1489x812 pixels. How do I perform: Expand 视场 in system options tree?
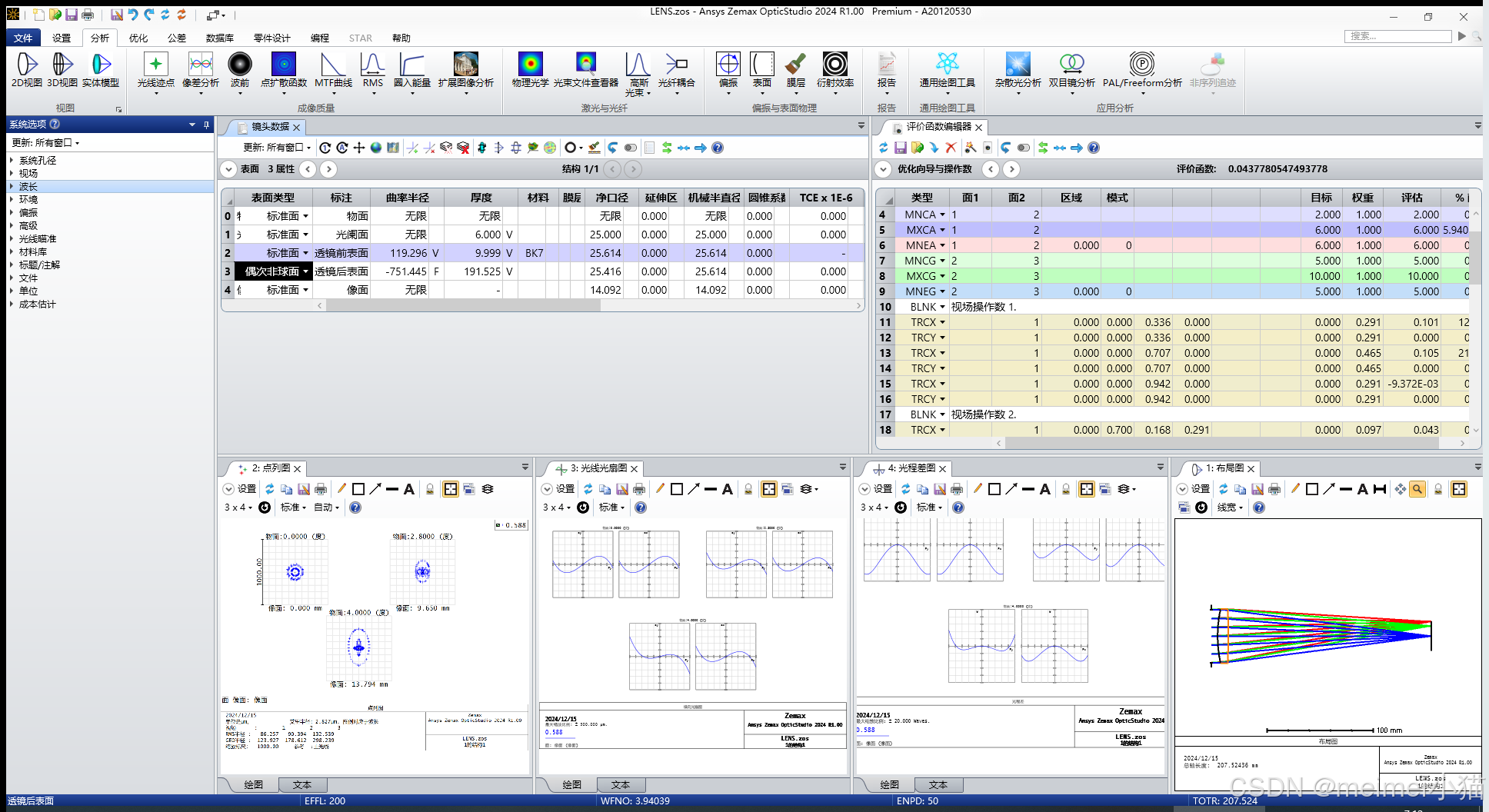(12, 174)
